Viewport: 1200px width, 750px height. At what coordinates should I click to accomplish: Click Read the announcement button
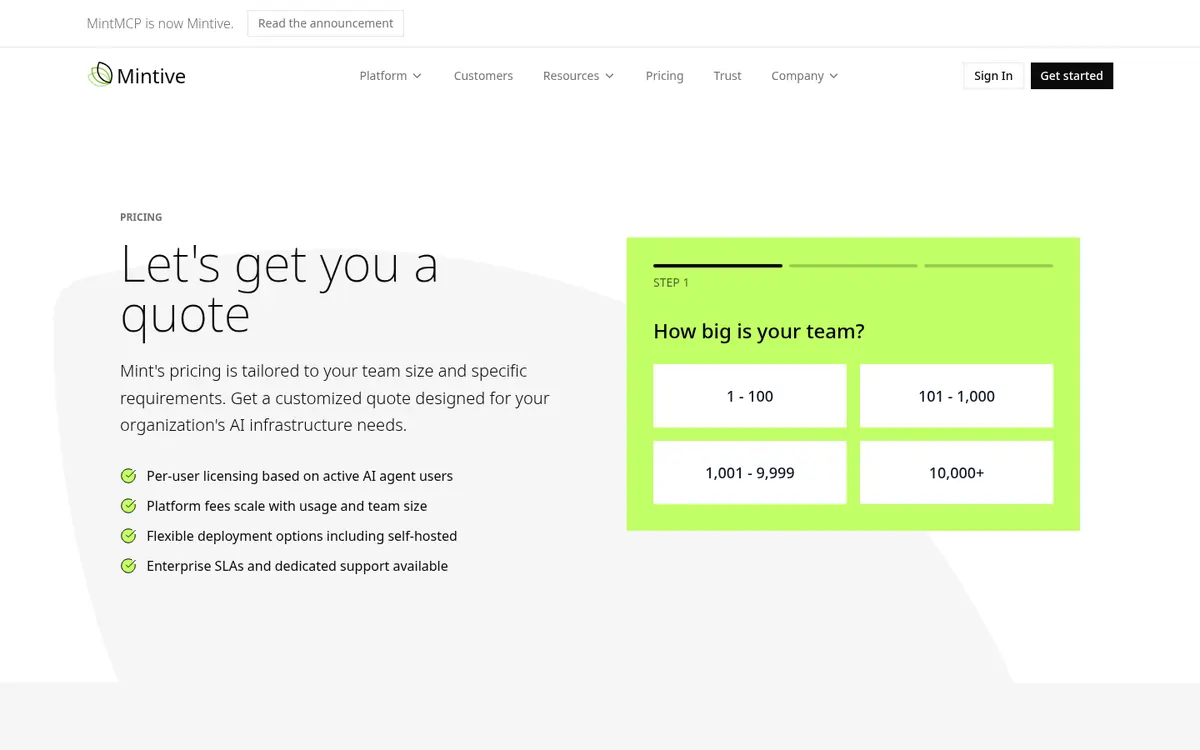coord(326,23)
